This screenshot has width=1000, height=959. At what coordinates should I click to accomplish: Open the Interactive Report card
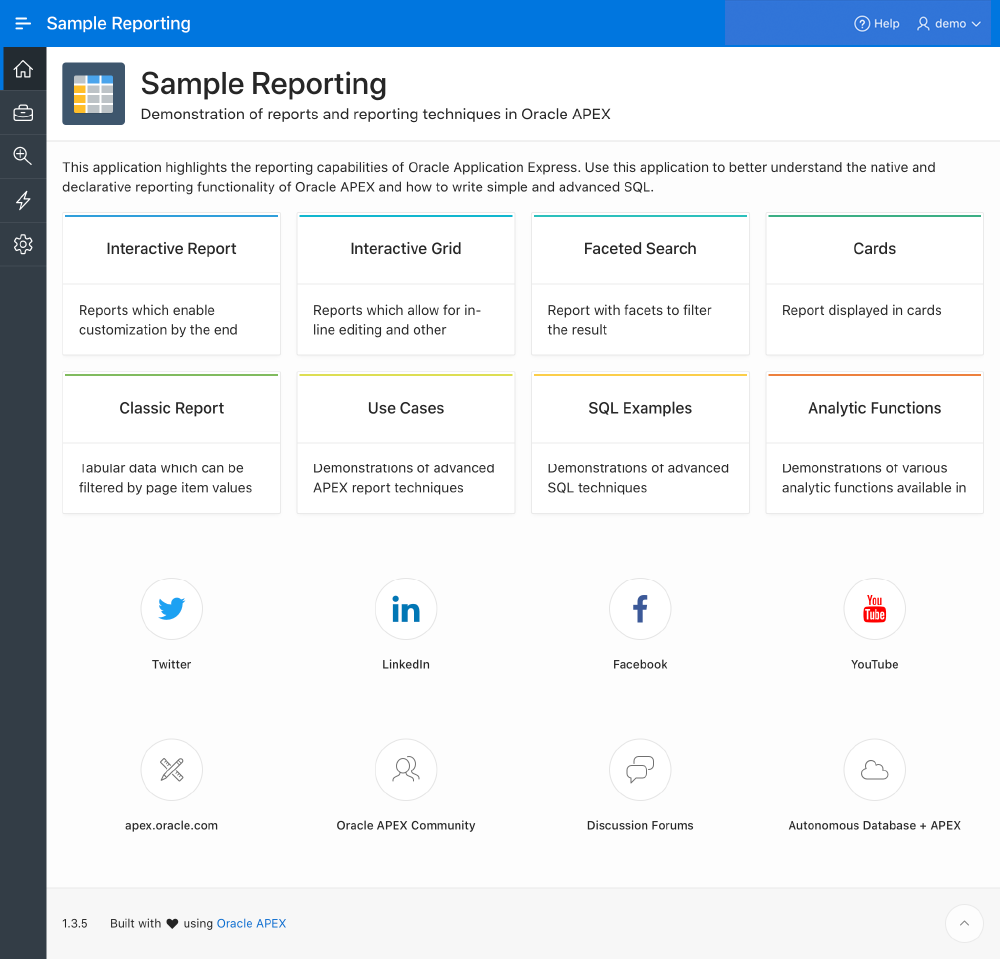coord(171,249)
